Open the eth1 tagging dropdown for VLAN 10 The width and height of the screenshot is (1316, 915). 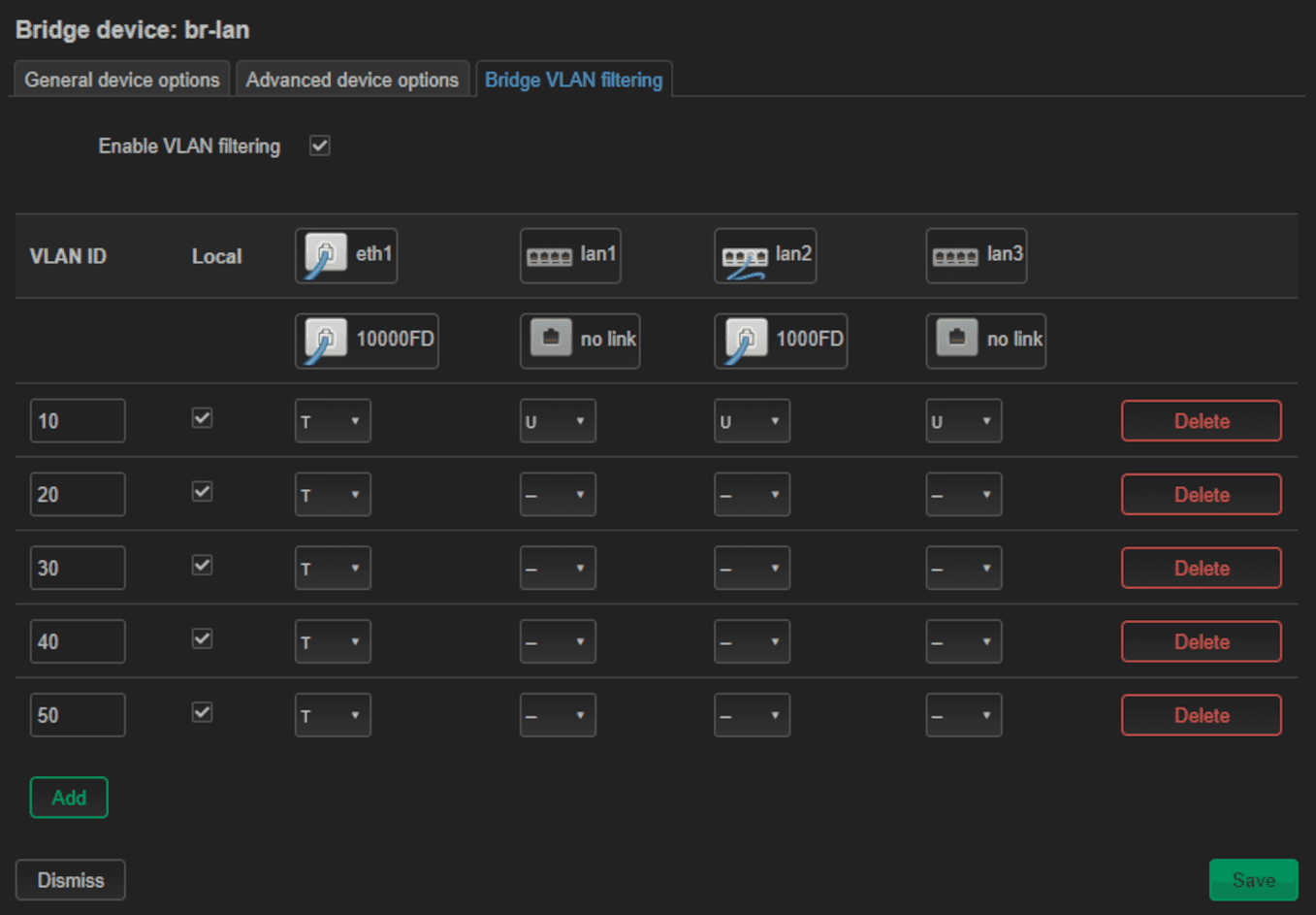click(333, 420)
